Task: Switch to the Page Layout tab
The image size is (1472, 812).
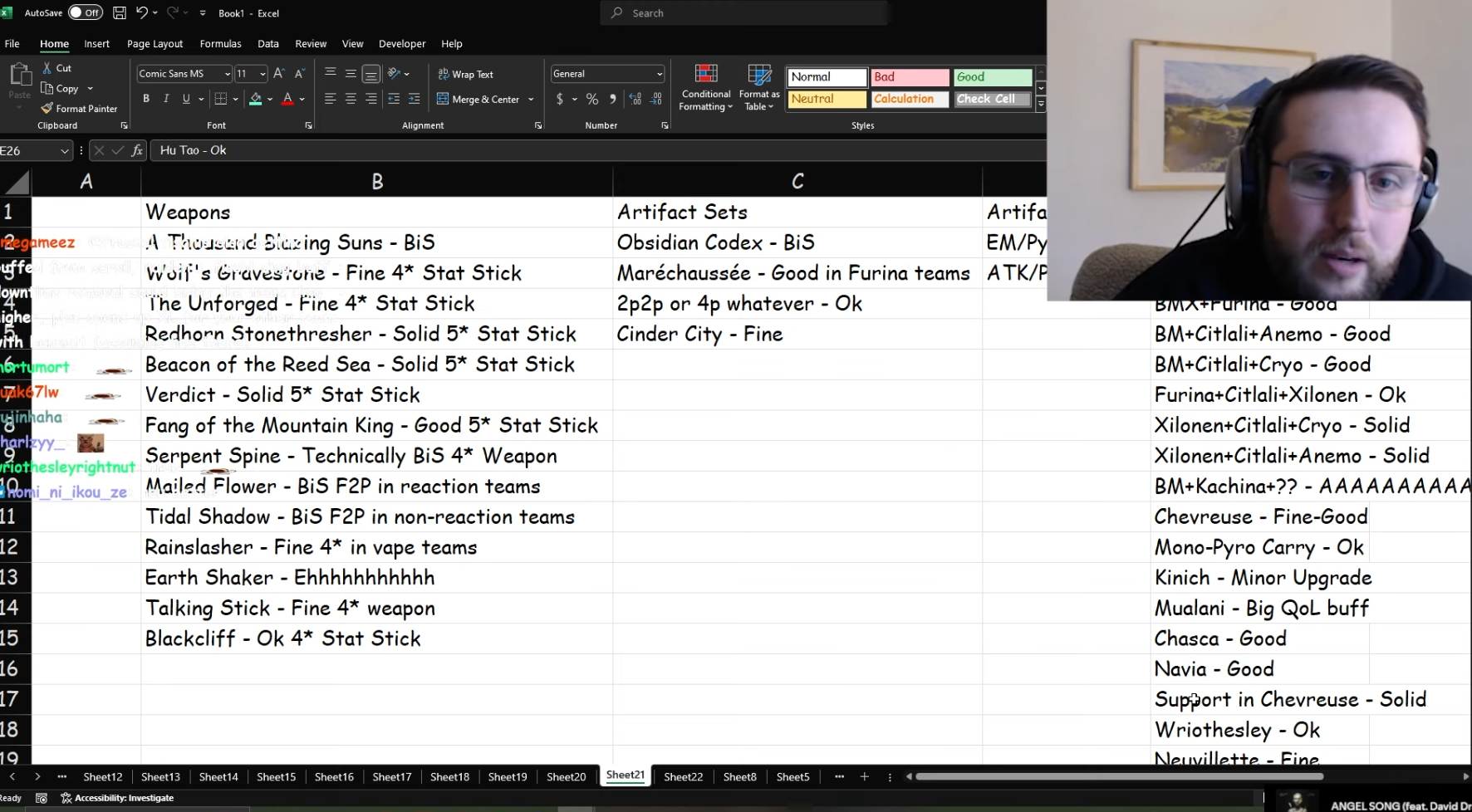Action: (x=155, y=43)
